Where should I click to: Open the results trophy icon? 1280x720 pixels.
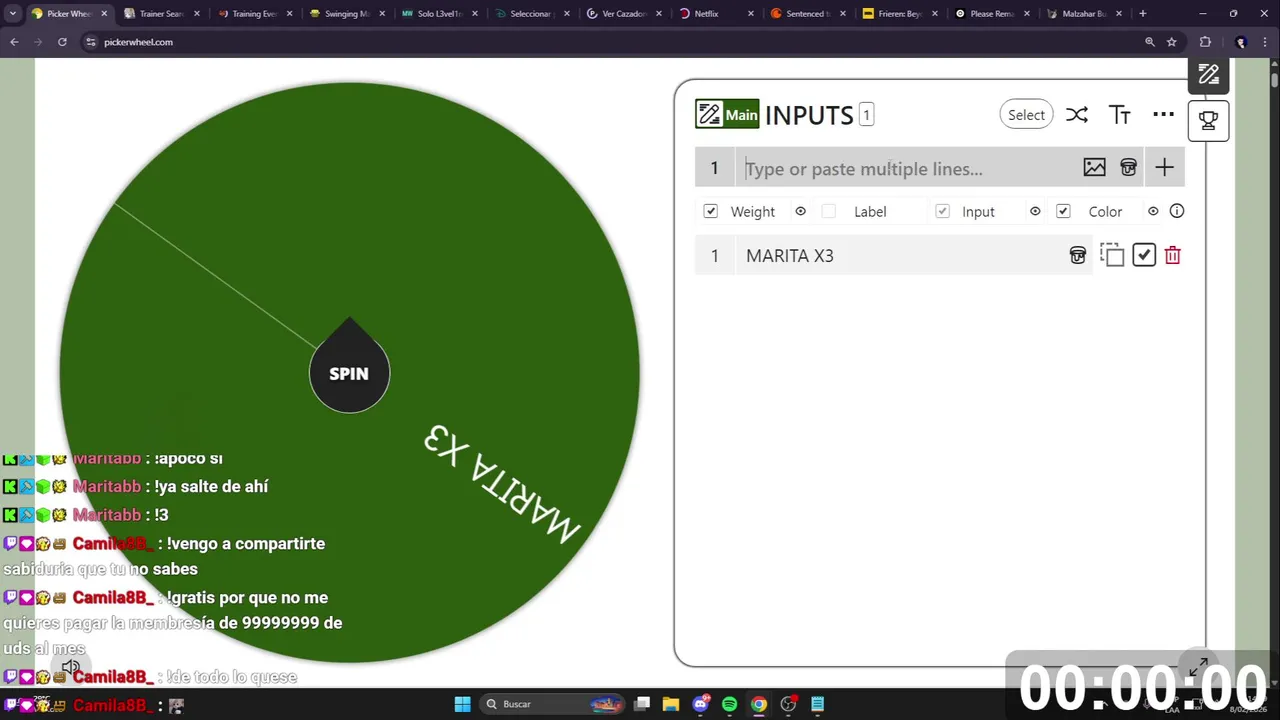tap(1208, 120)
